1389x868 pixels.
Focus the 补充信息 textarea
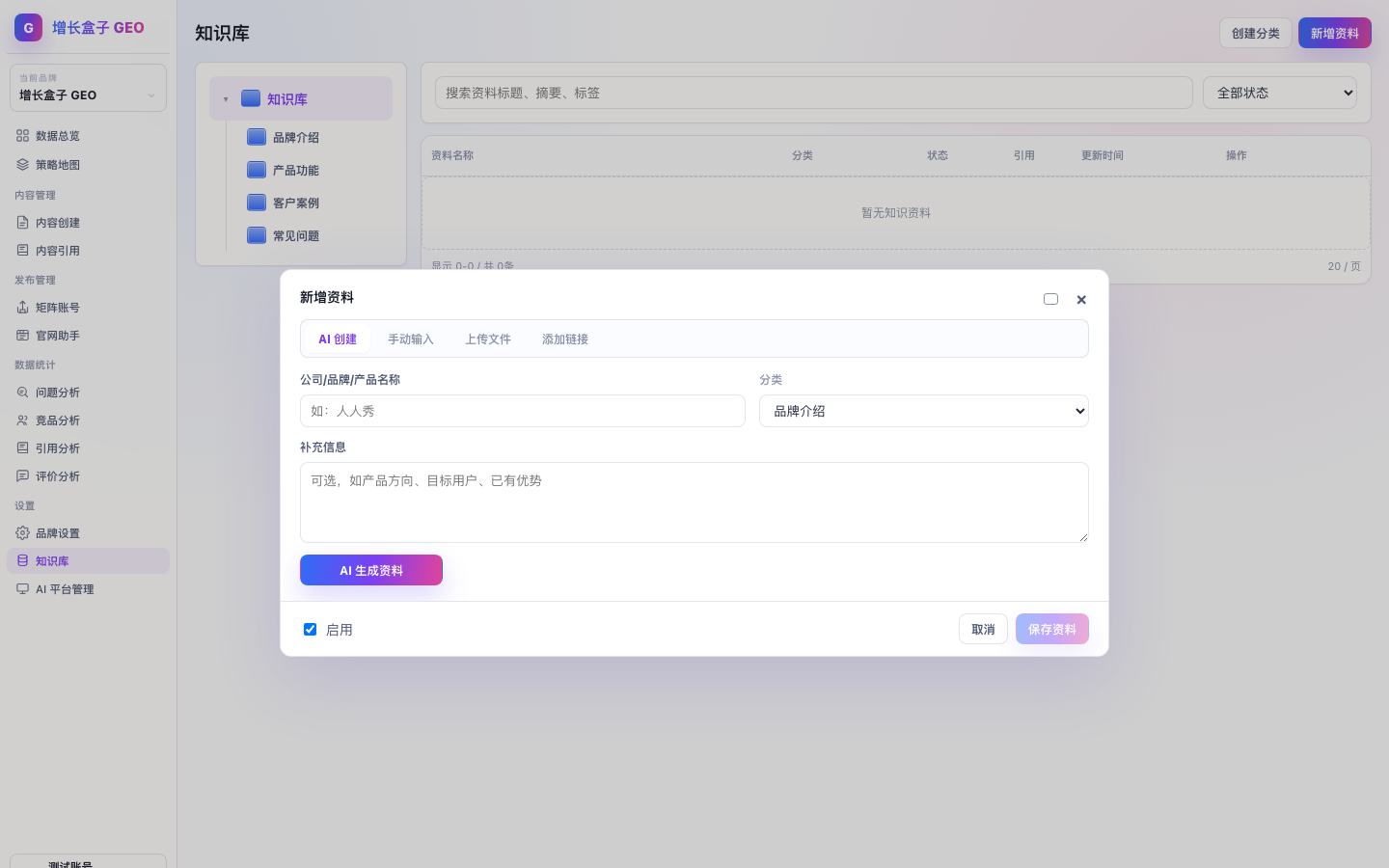point(694,502)
